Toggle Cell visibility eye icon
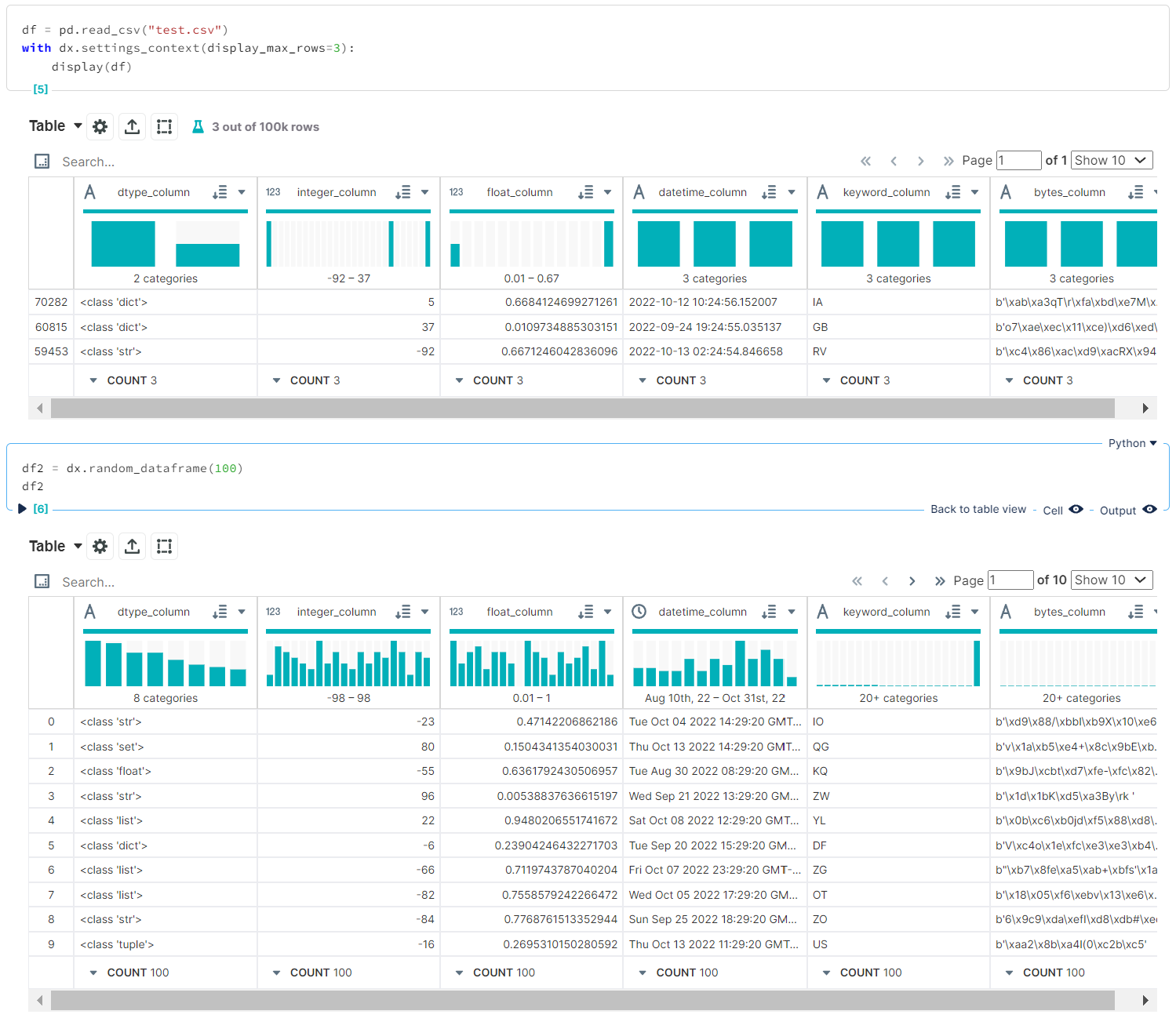Image resolution: width=1176 pixels, height=1018 pixels. pyautogui.click(x=1076, y=510)
